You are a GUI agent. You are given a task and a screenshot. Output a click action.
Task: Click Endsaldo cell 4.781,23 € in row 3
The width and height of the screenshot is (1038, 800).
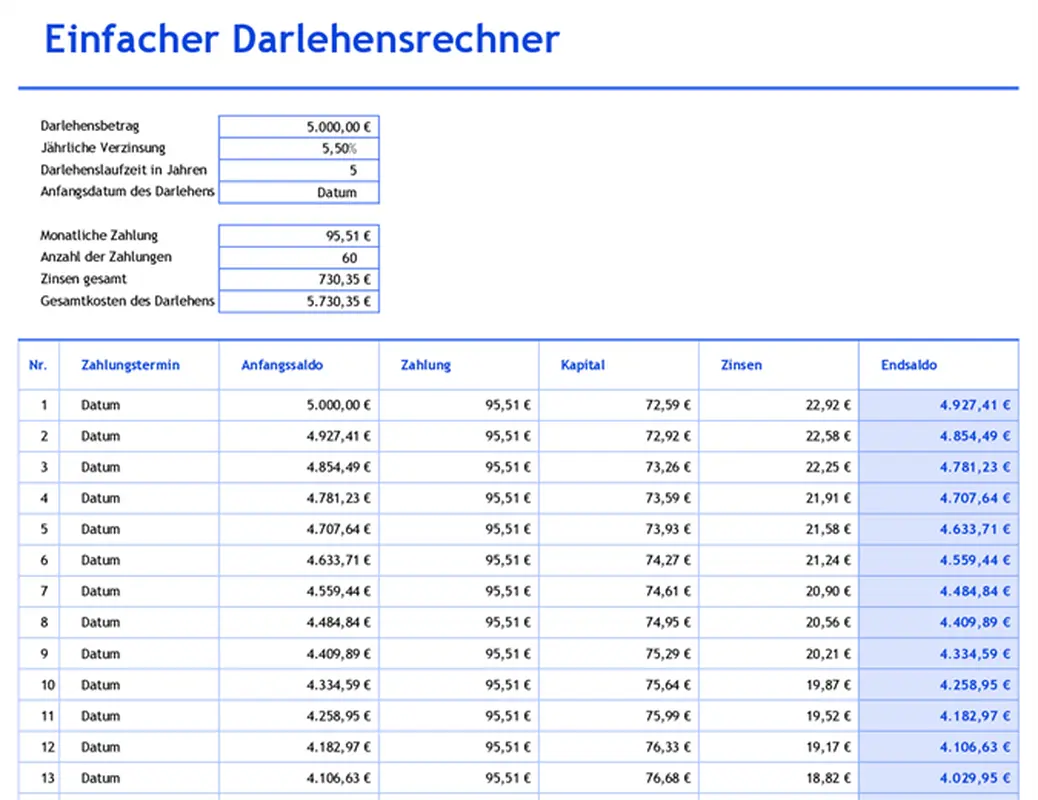939,467
